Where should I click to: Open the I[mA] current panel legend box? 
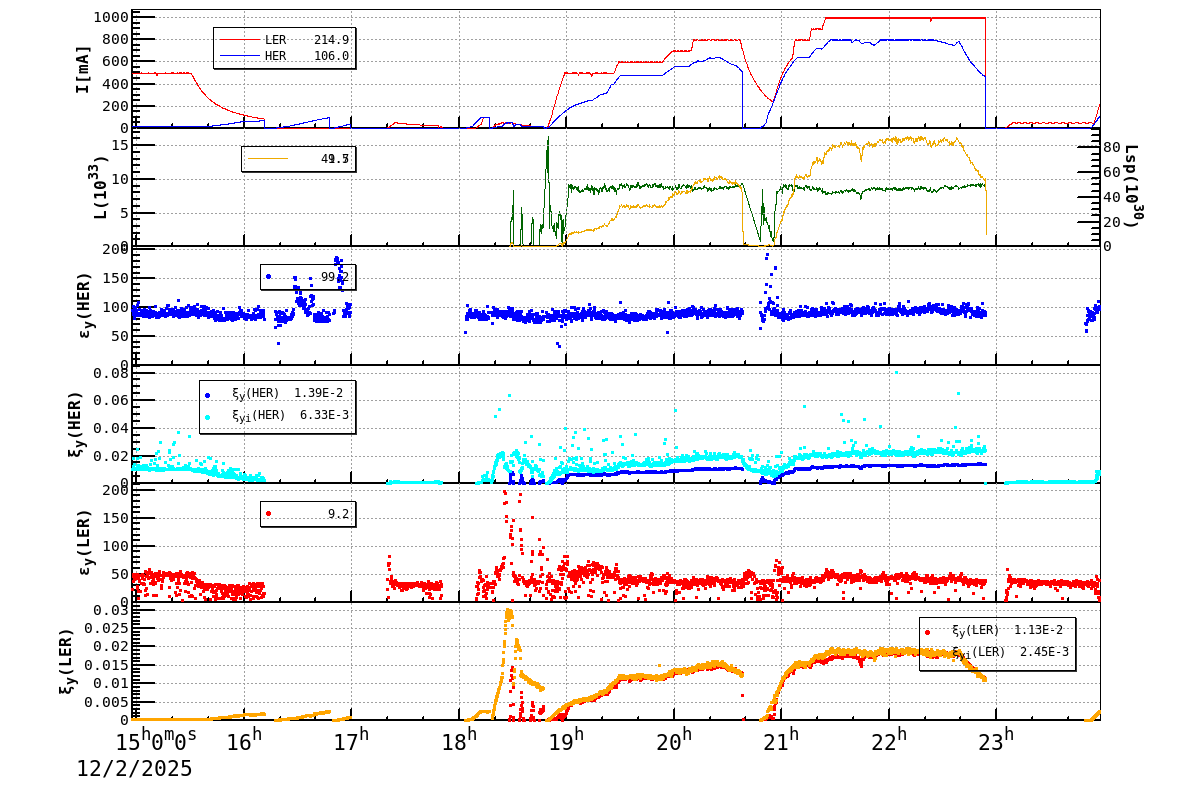pos(283,49)
